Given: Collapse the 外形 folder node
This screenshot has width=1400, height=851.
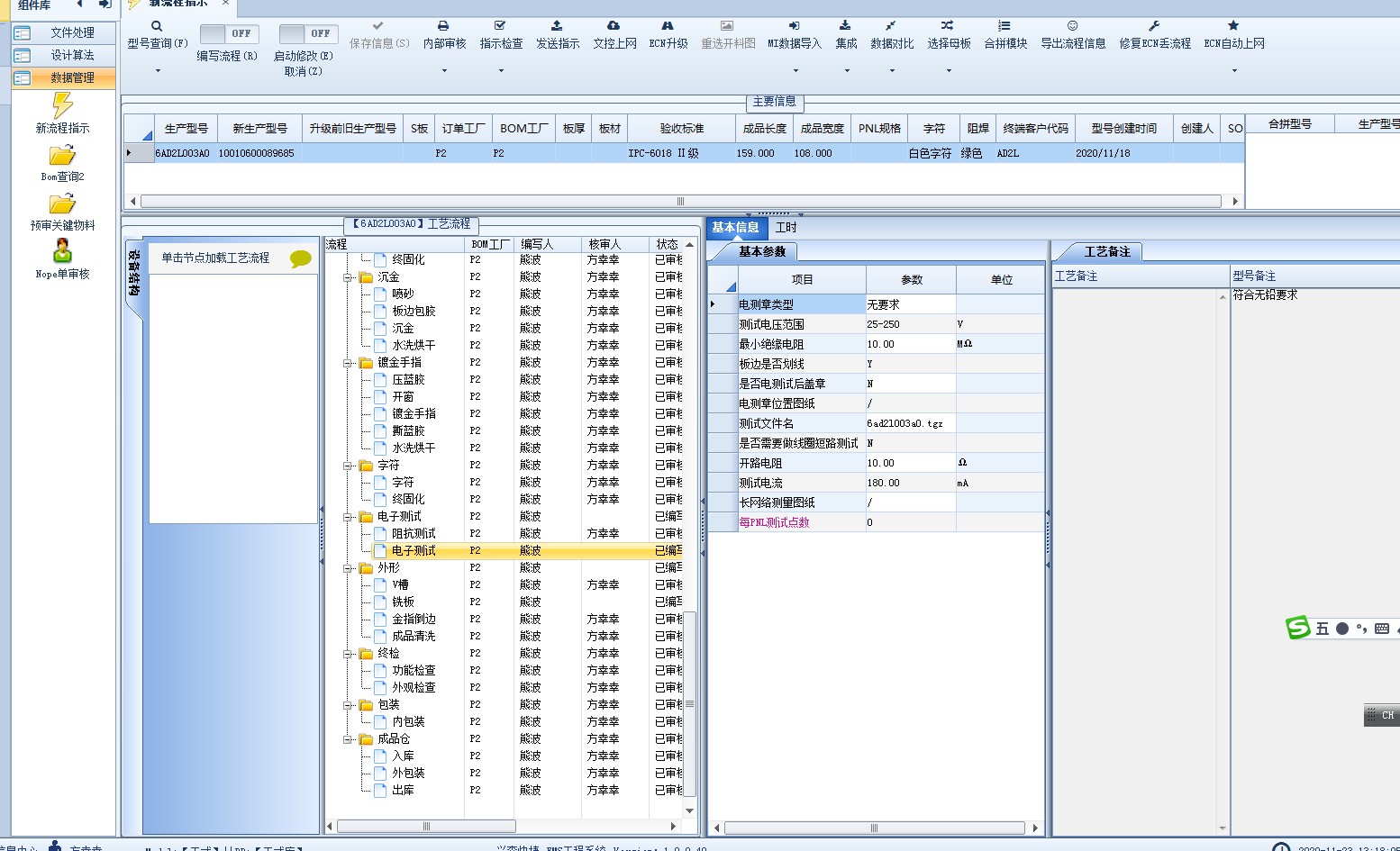Looking at the screenshot, I should (x=348, y=568).
